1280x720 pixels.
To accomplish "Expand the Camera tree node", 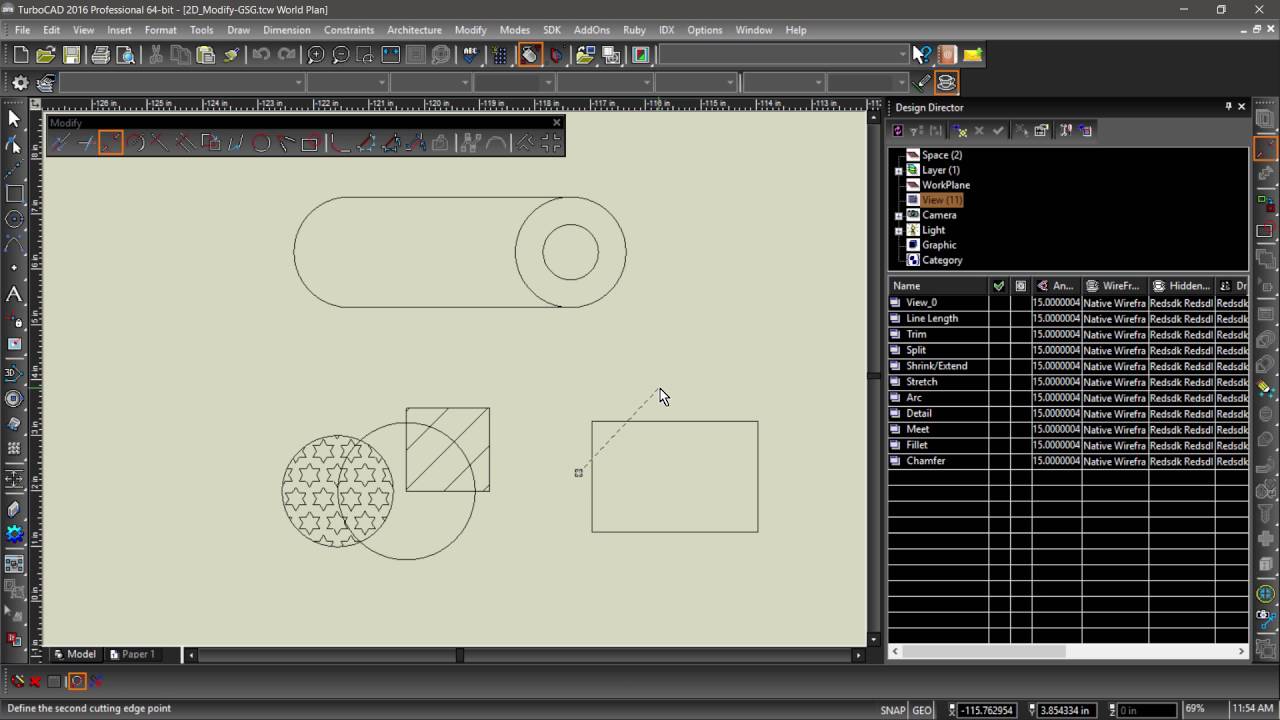I will pos(898,216).
